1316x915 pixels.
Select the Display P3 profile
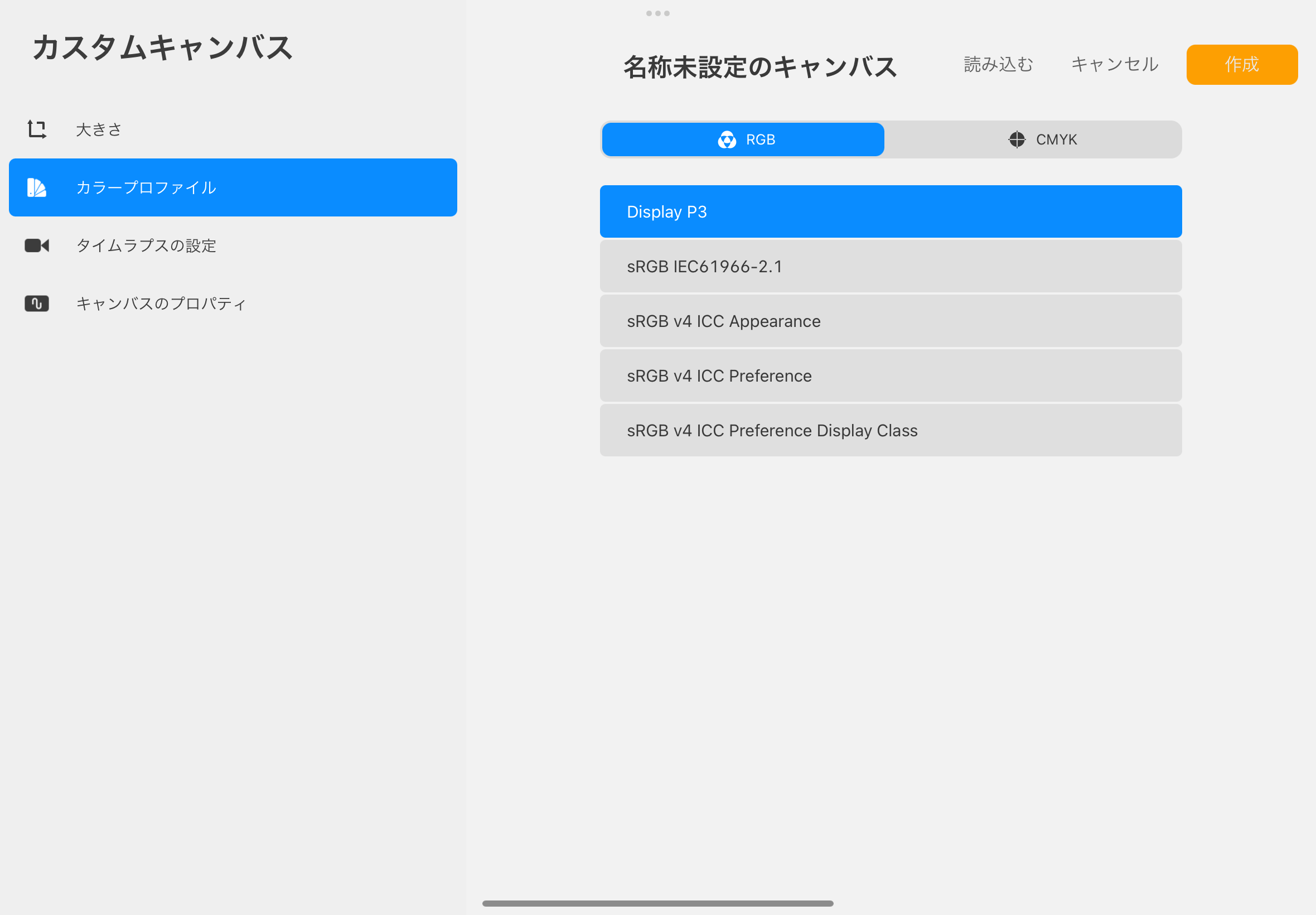pos(891,211)
